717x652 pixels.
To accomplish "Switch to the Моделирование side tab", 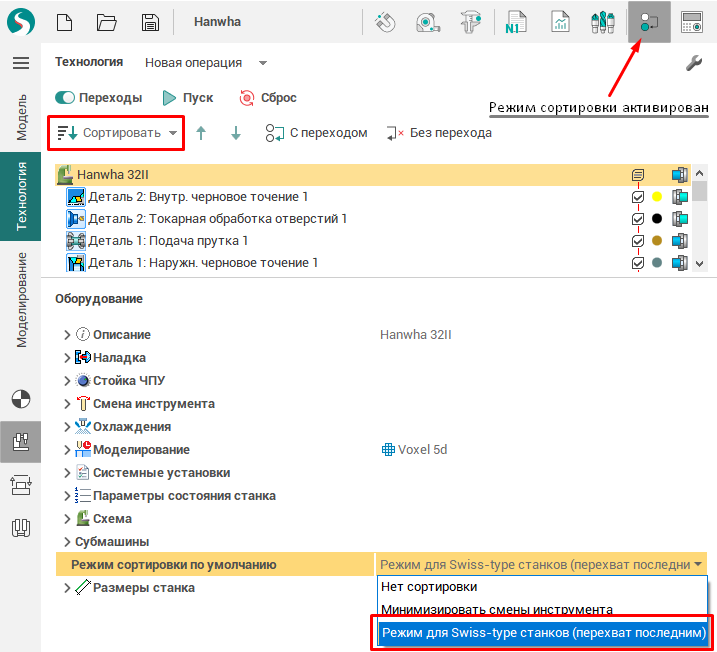I will [x=21, y=299].
